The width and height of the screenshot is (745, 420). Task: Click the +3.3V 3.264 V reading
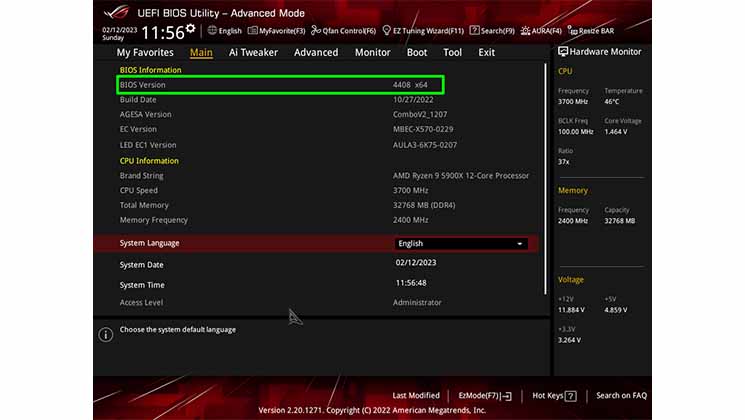(x=569, y=340)
